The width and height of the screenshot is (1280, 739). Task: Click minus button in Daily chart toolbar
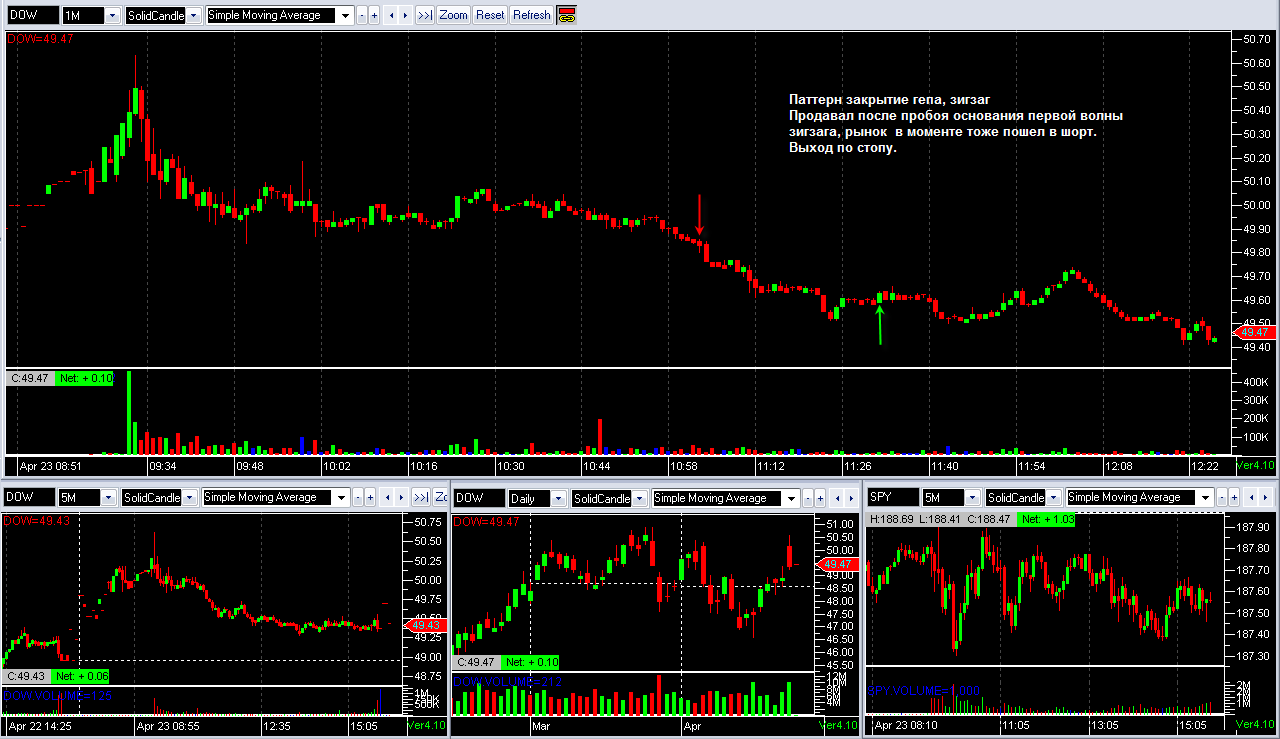tap(809, 498)
